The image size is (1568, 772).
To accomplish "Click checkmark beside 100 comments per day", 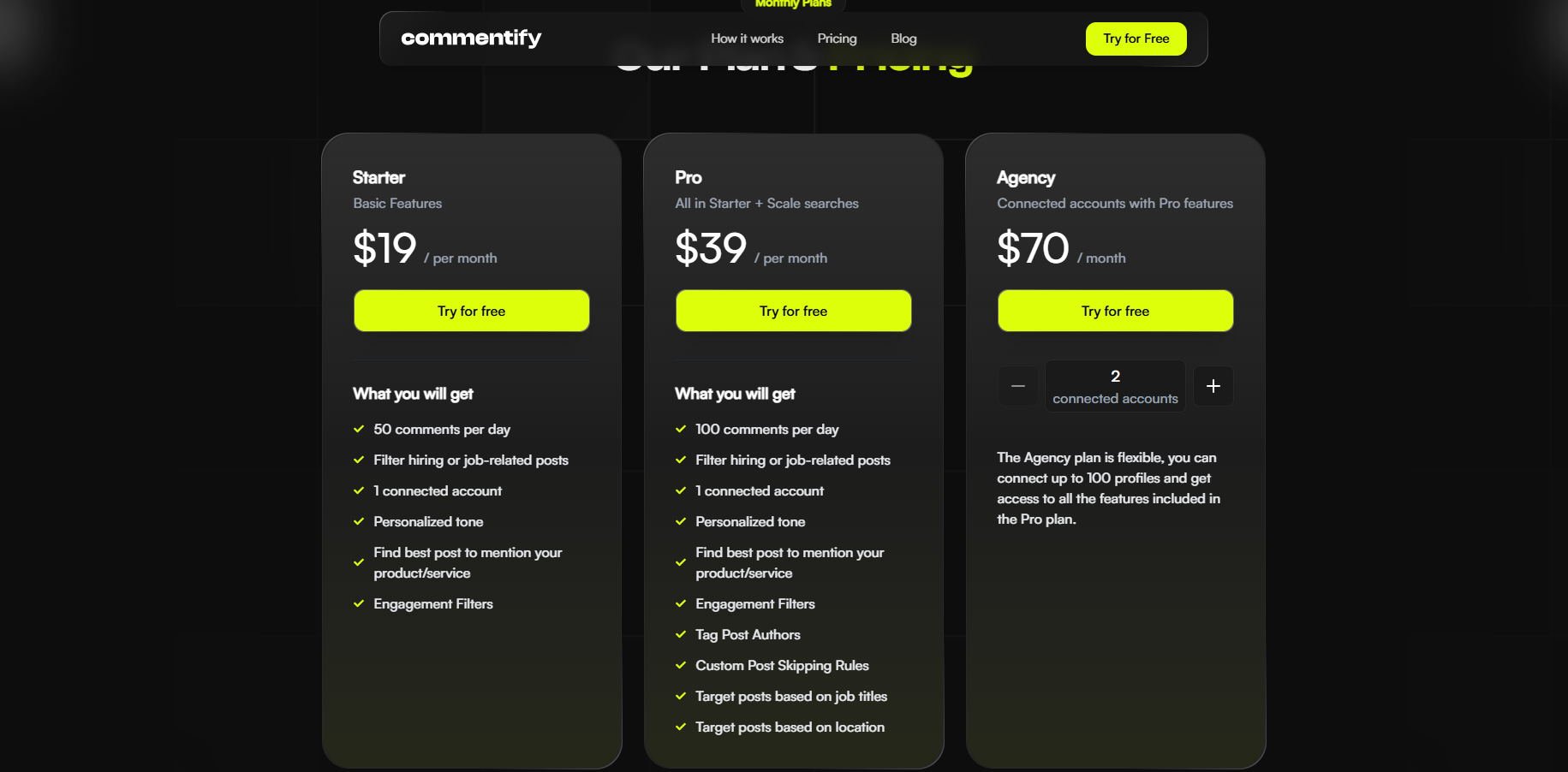I will point(681,430).
